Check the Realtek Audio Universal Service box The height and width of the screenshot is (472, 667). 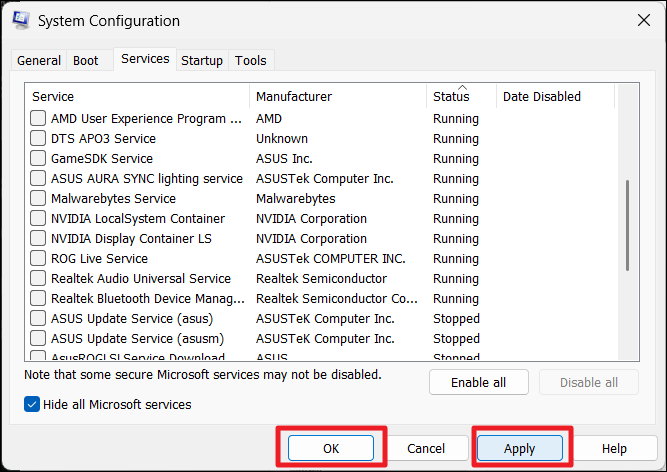pos(38,279)
